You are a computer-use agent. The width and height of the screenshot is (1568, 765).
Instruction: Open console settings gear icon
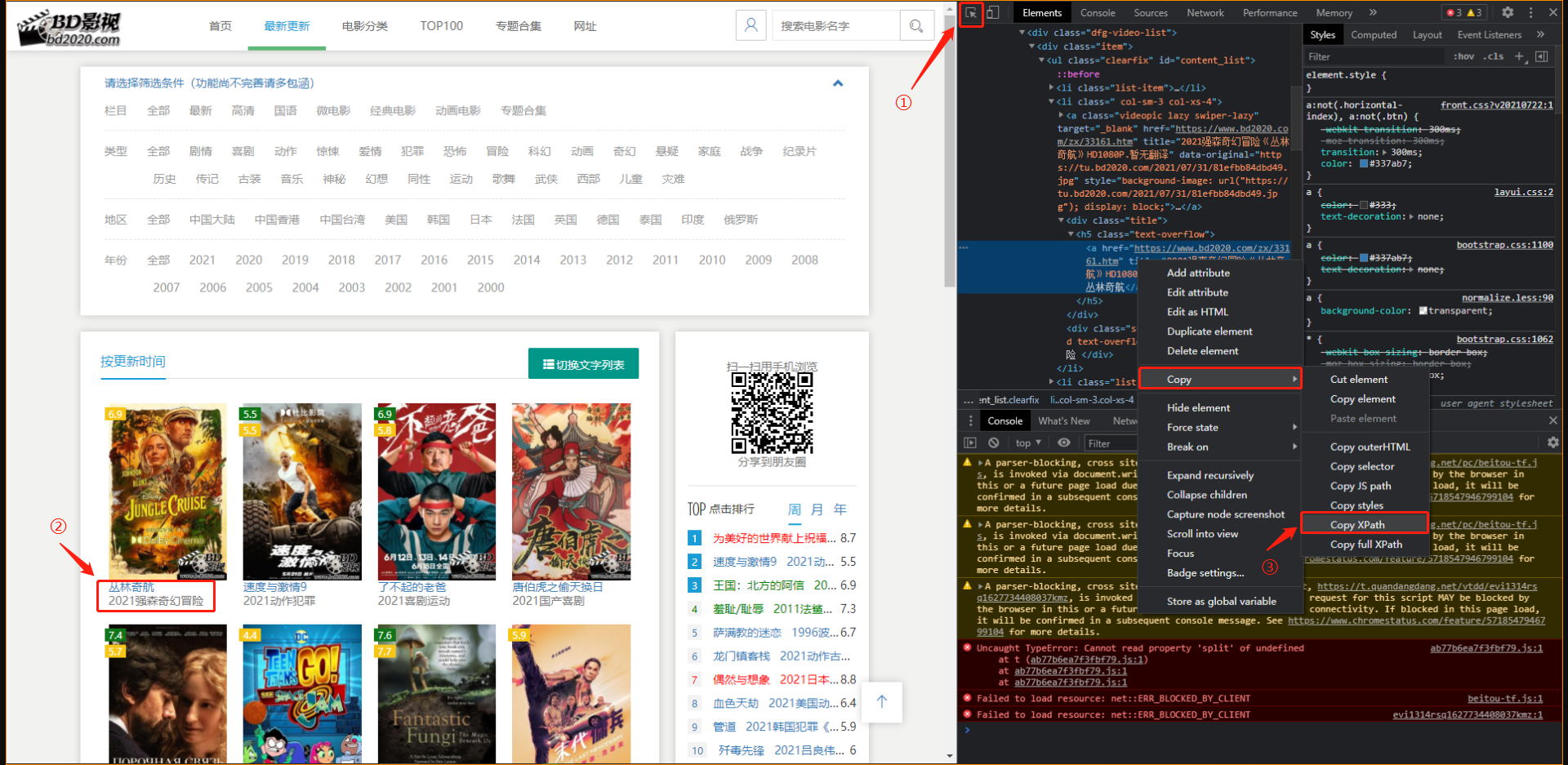1553,443
